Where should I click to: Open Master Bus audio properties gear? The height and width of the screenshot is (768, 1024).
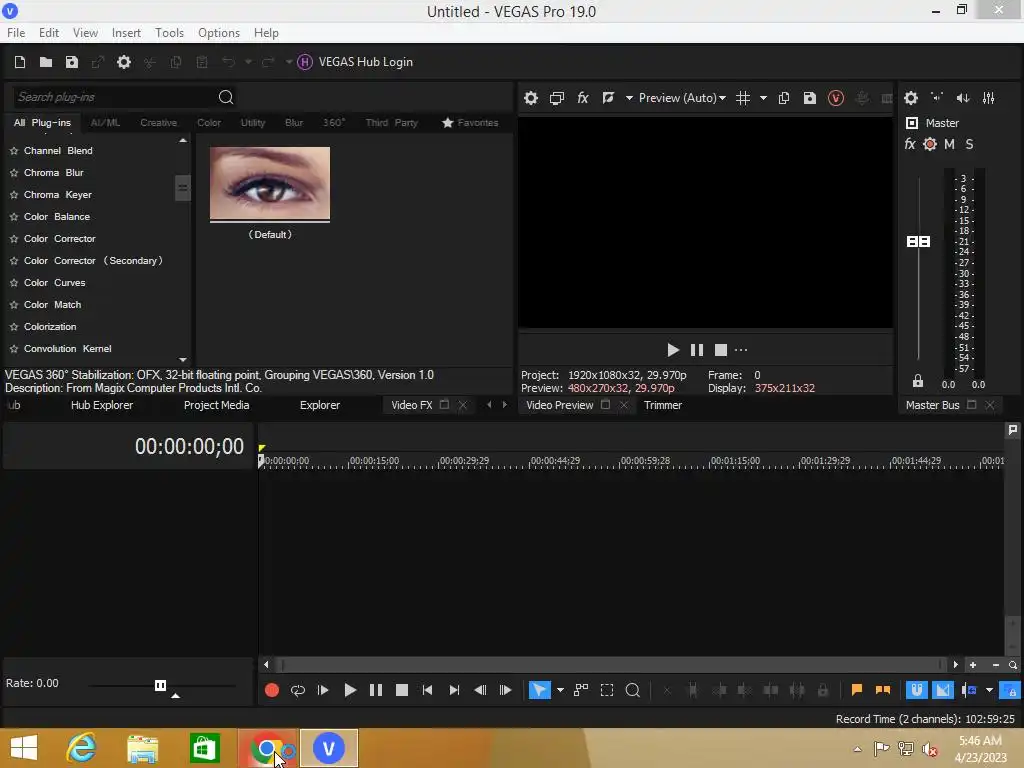pyautogui.click(x=911, y=98)
